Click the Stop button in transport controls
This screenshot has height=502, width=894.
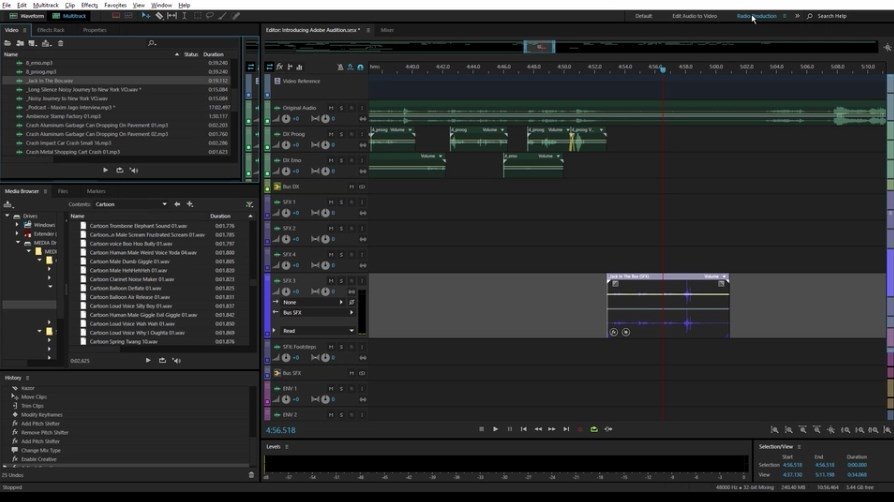[x=481, y=429]
